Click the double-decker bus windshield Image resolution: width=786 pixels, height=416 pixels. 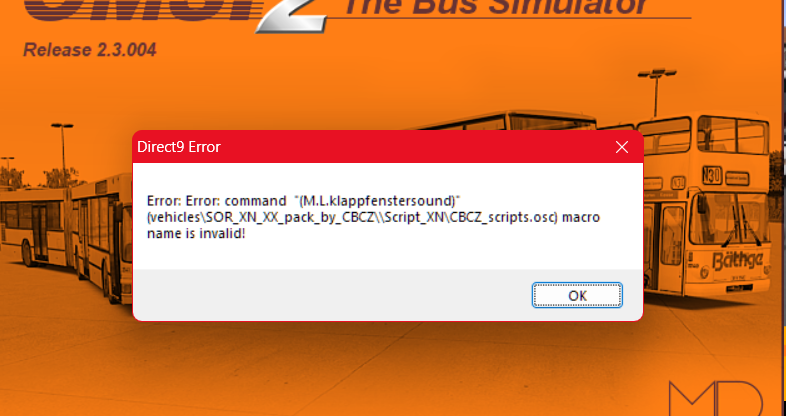(x=728, y=219)
